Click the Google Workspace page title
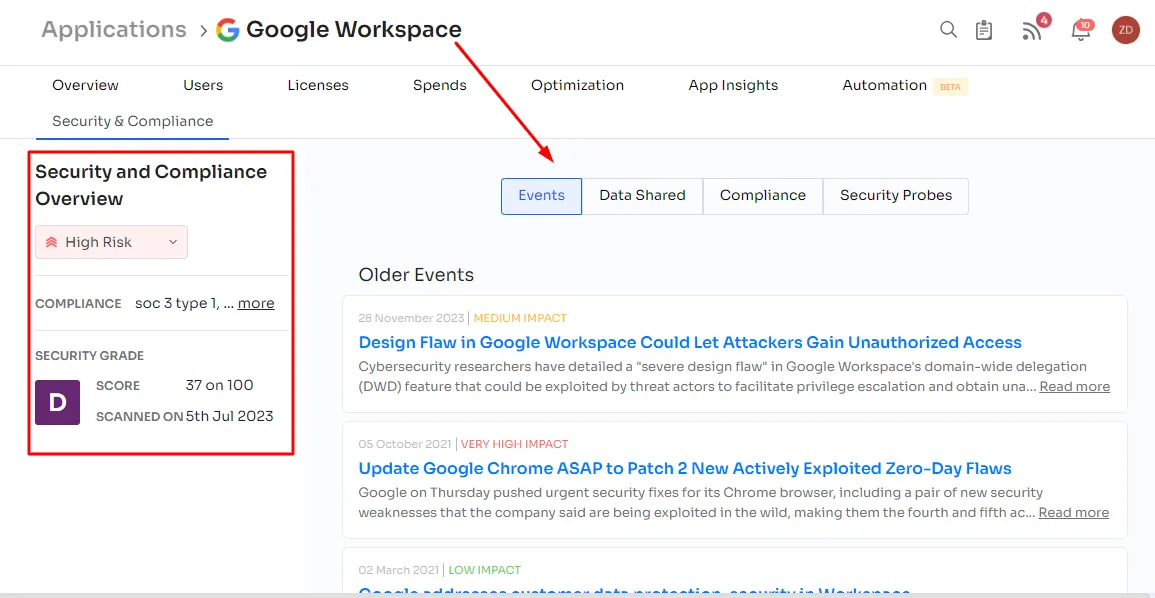 (354, 29)
